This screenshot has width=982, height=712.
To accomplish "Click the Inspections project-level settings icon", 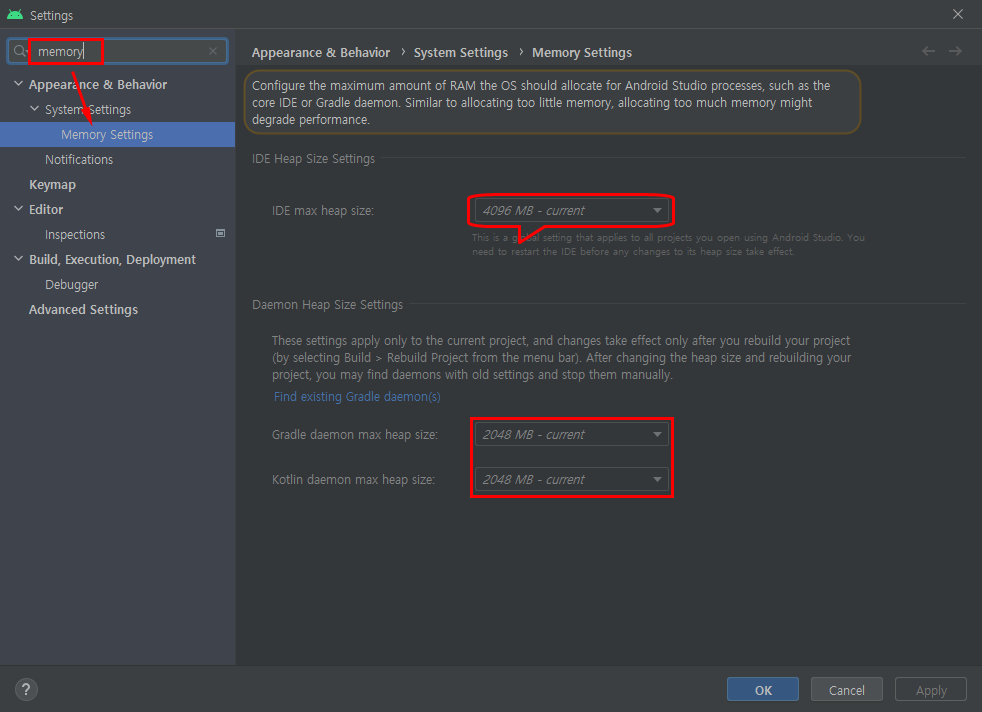I will (x=220, y=233).
